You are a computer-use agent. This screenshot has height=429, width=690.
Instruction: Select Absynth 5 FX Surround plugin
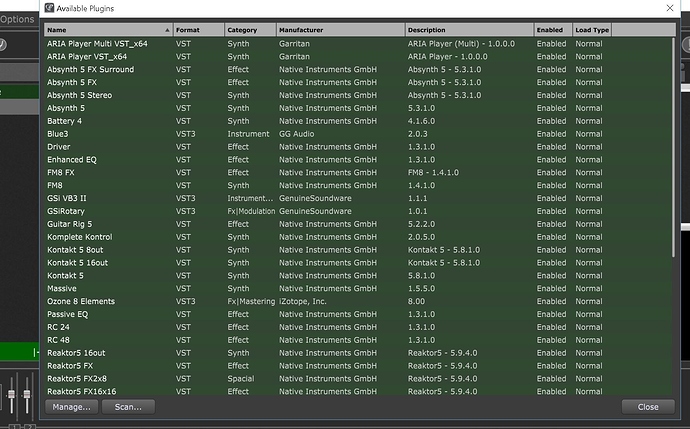point(358,70)
